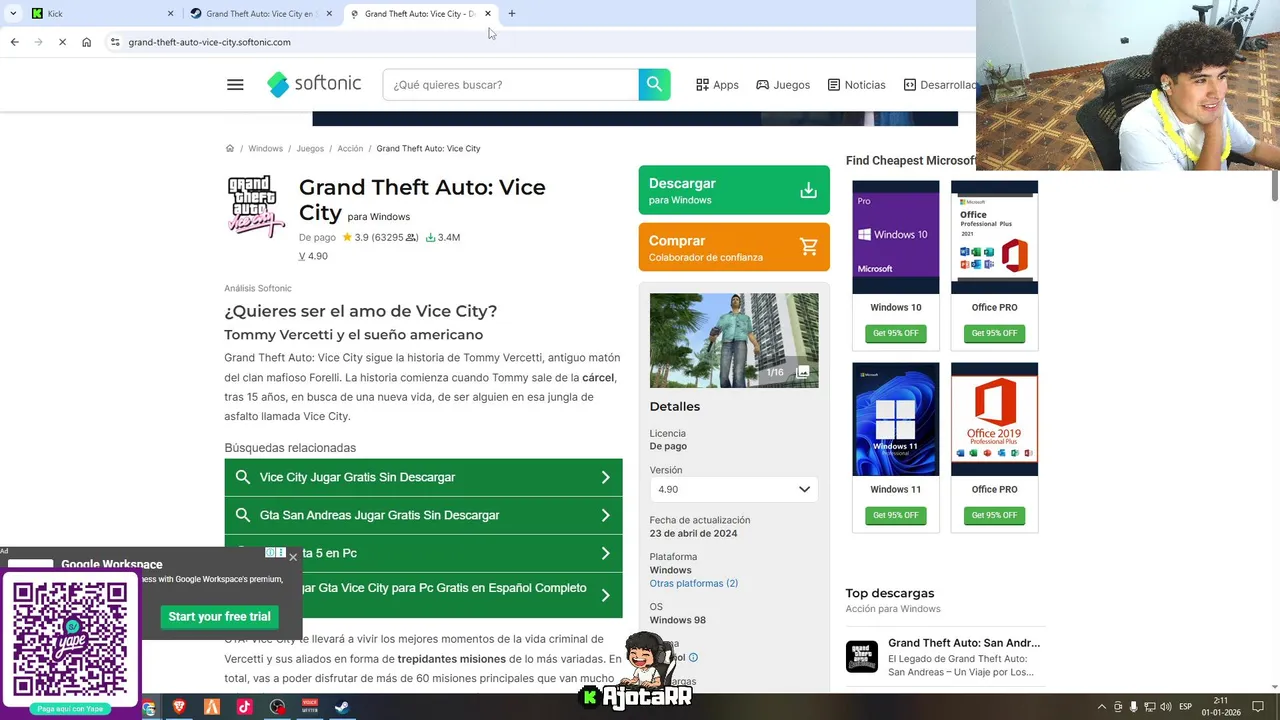1280x720 pixels.
Task: Open Voicemeeter from the taskbar
Action: coord(309,707)
